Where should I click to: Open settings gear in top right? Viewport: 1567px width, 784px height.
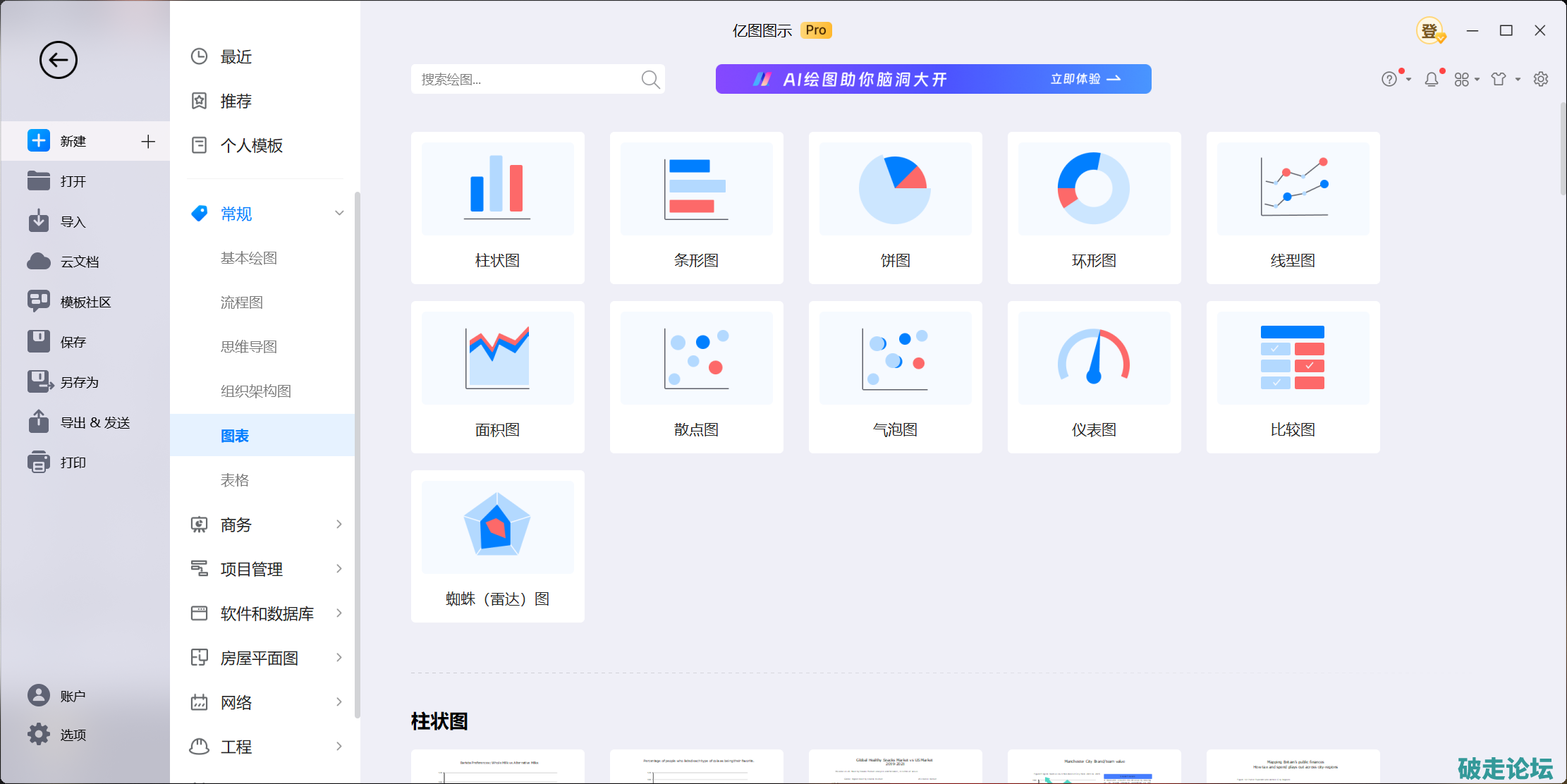[1541, 79]
